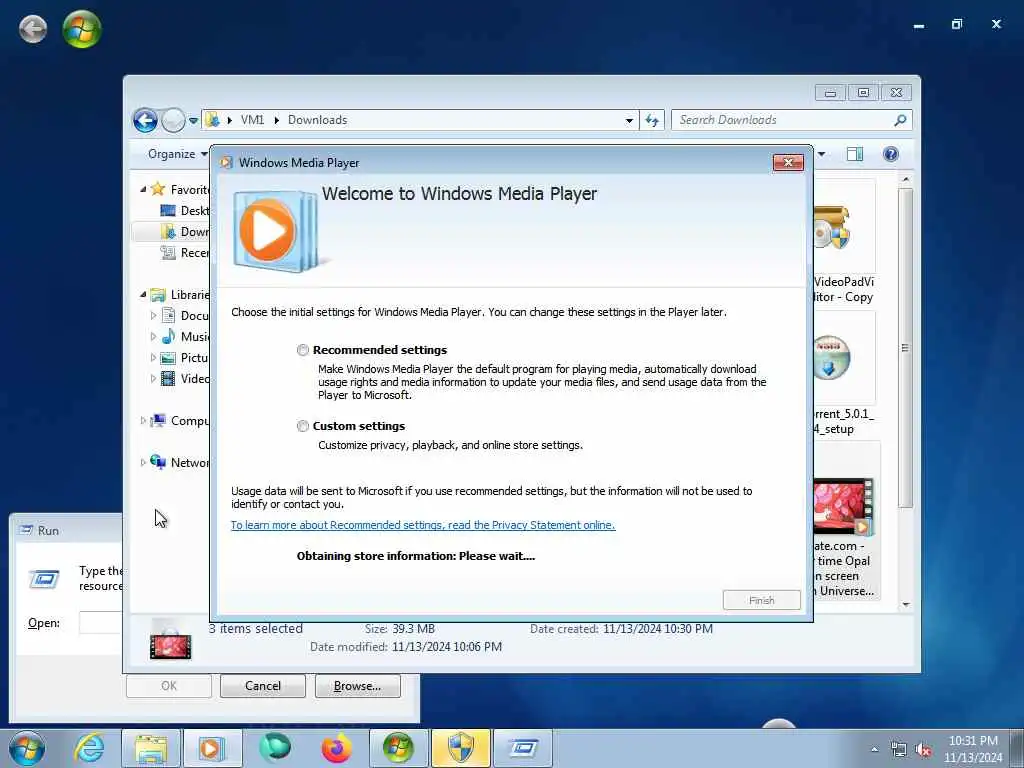Open the Windows Start menu orb
The width and height of the screenshot is (1024, 768).
(26, 748)
